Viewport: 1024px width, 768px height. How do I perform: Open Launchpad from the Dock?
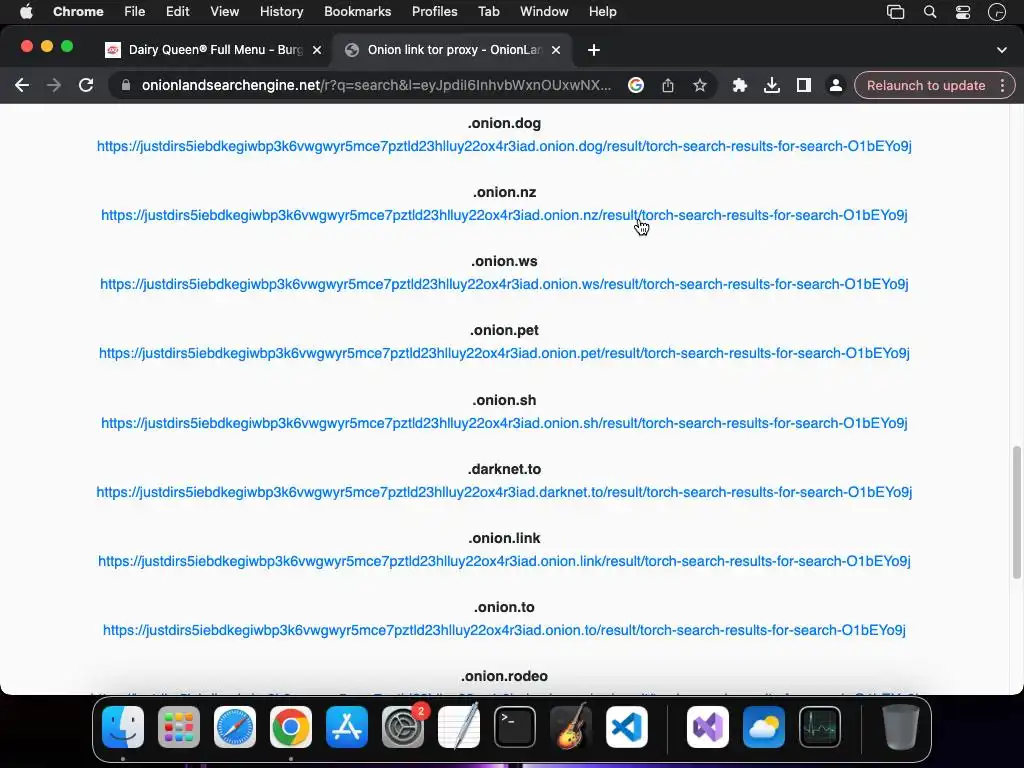(179, 727)
